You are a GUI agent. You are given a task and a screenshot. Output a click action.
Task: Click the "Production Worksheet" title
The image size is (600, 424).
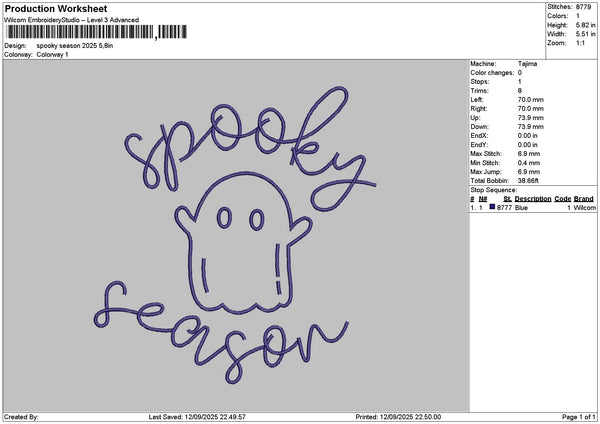point(56,8)
